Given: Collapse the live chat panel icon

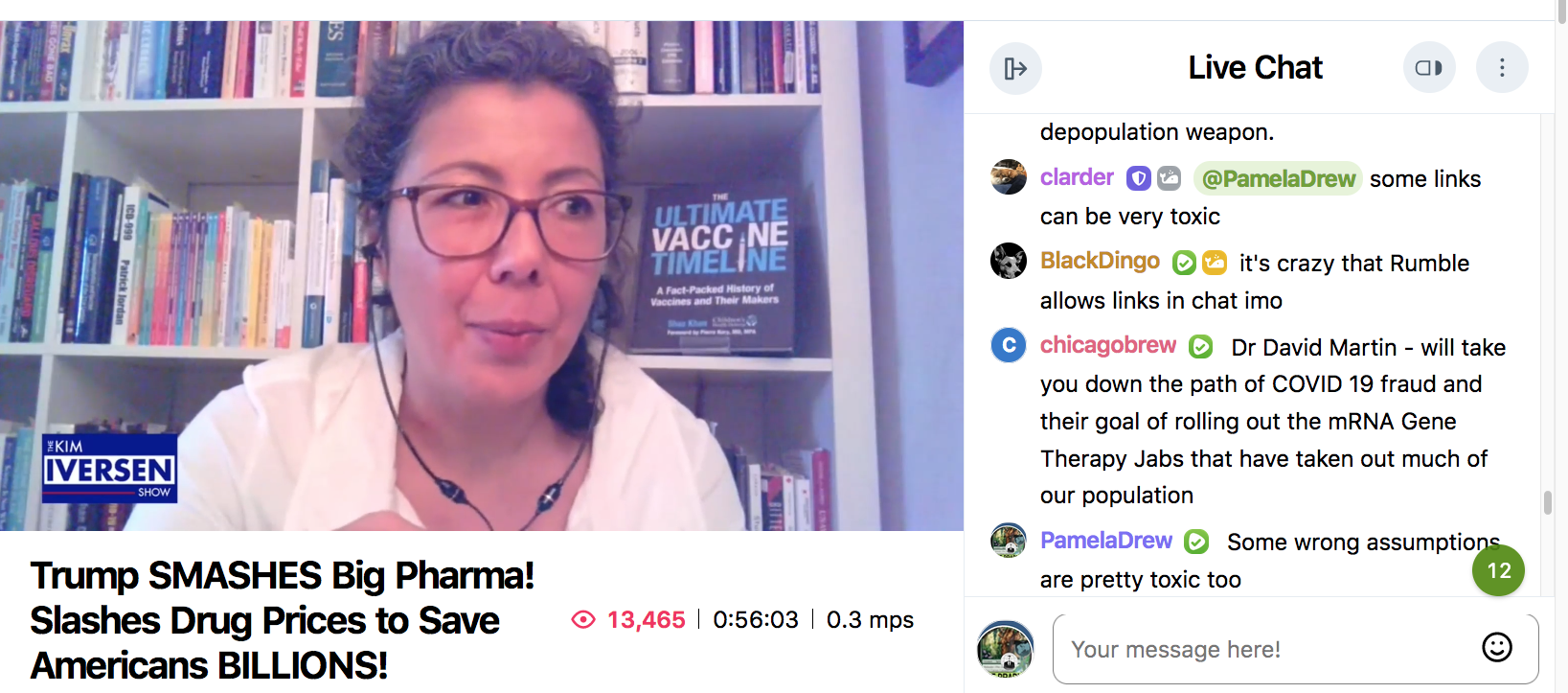Looking at the screenshot, I should 1015,68.
